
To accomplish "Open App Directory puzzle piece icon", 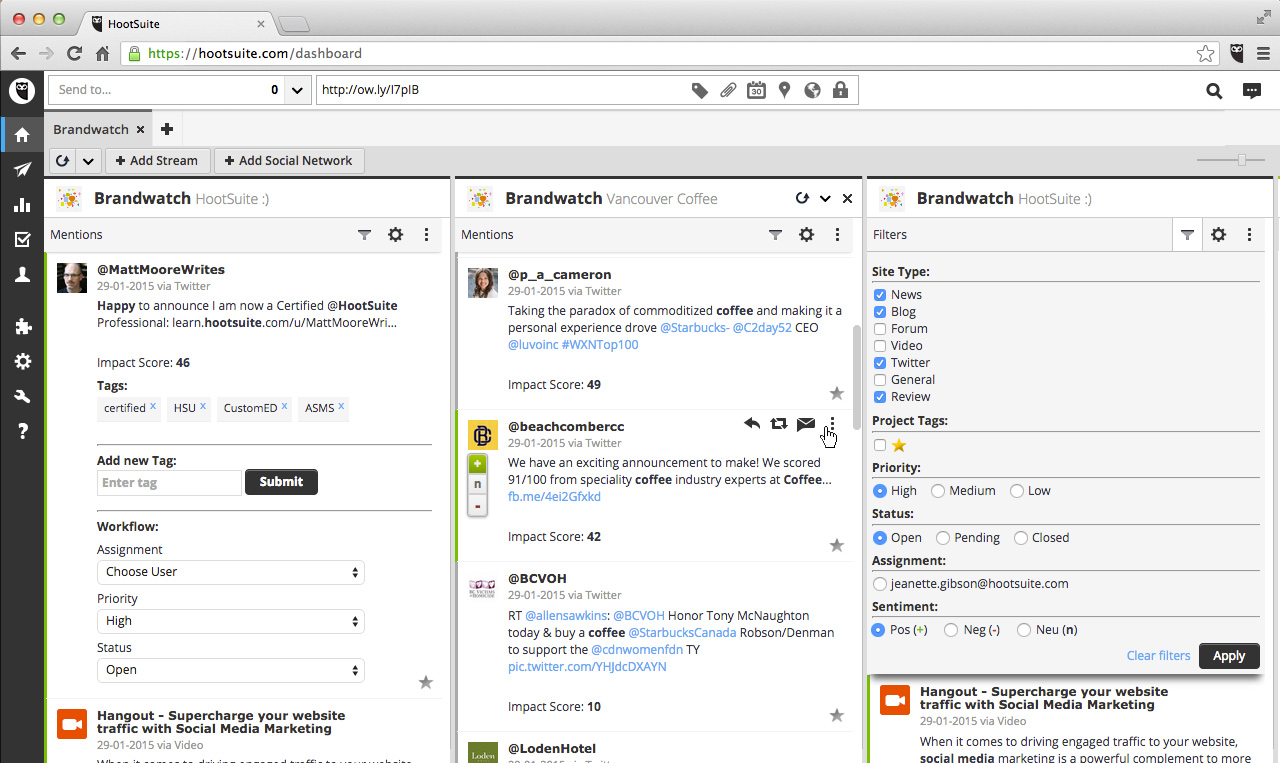I will [22, 327].
